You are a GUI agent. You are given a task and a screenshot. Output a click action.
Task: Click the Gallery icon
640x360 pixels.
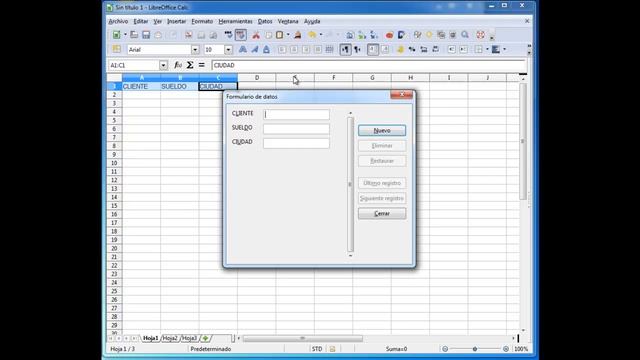[441, 35]
